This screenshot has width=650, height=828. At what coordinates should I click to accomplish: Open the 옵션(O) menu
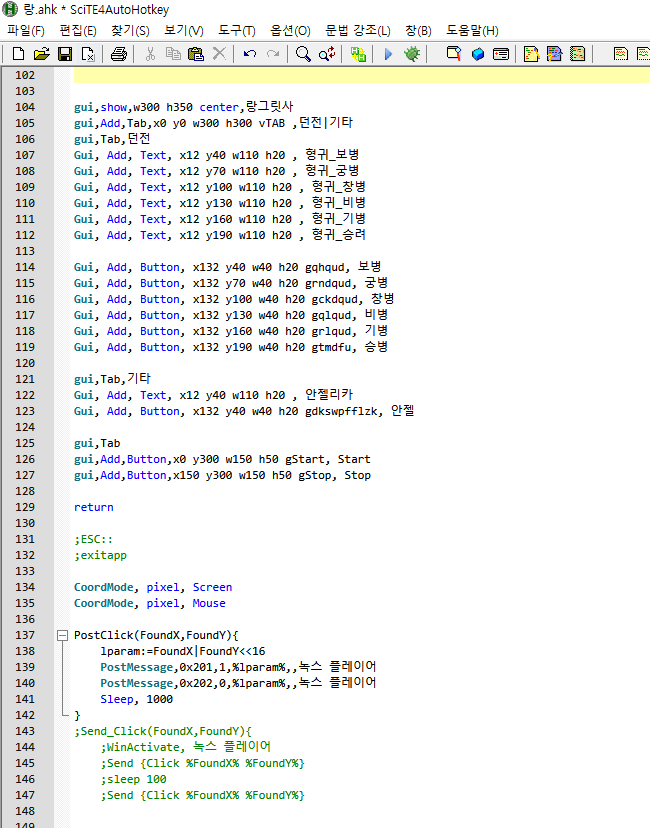[290, 31]
